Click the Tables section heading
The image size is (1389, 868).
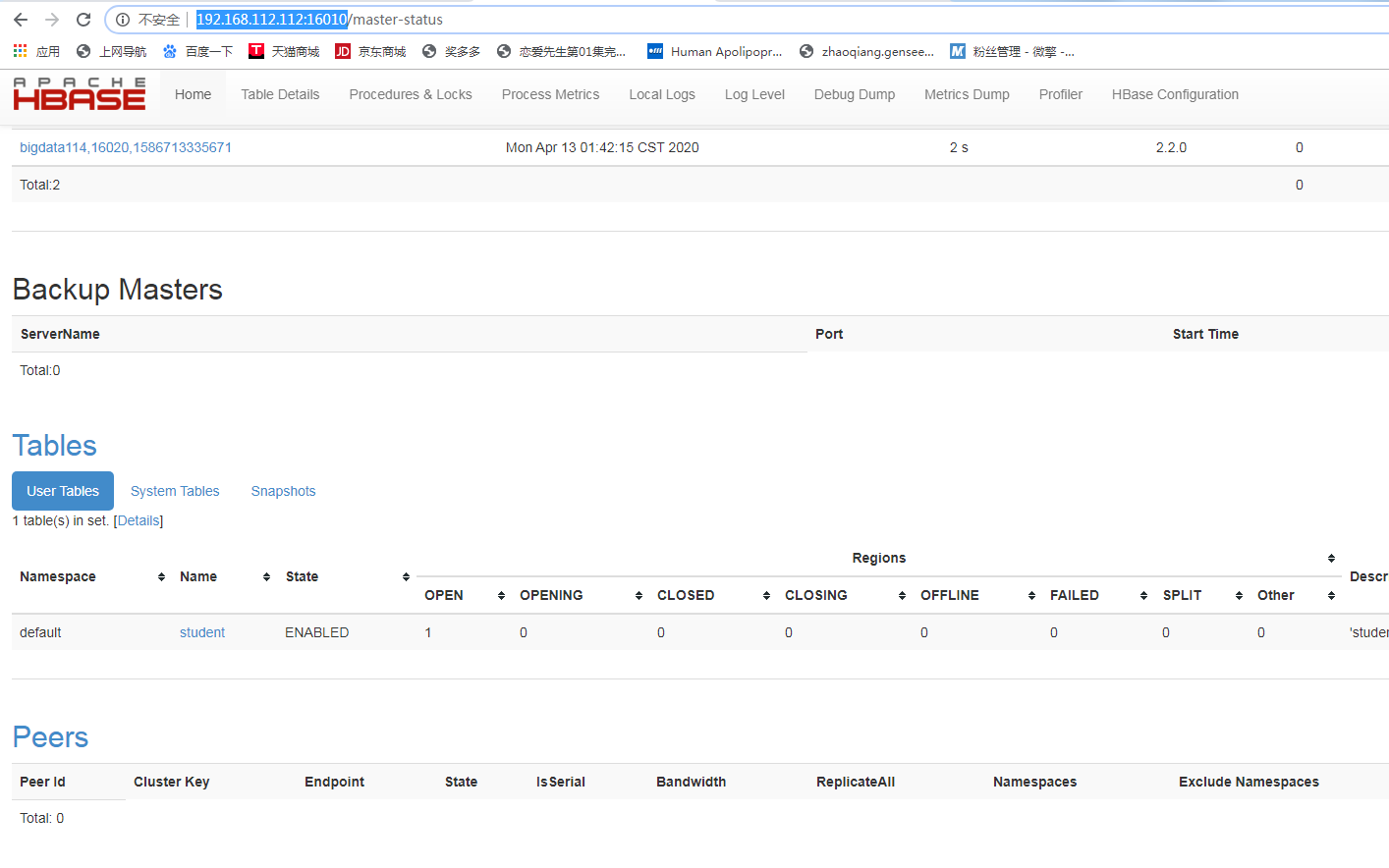(55, 446)
